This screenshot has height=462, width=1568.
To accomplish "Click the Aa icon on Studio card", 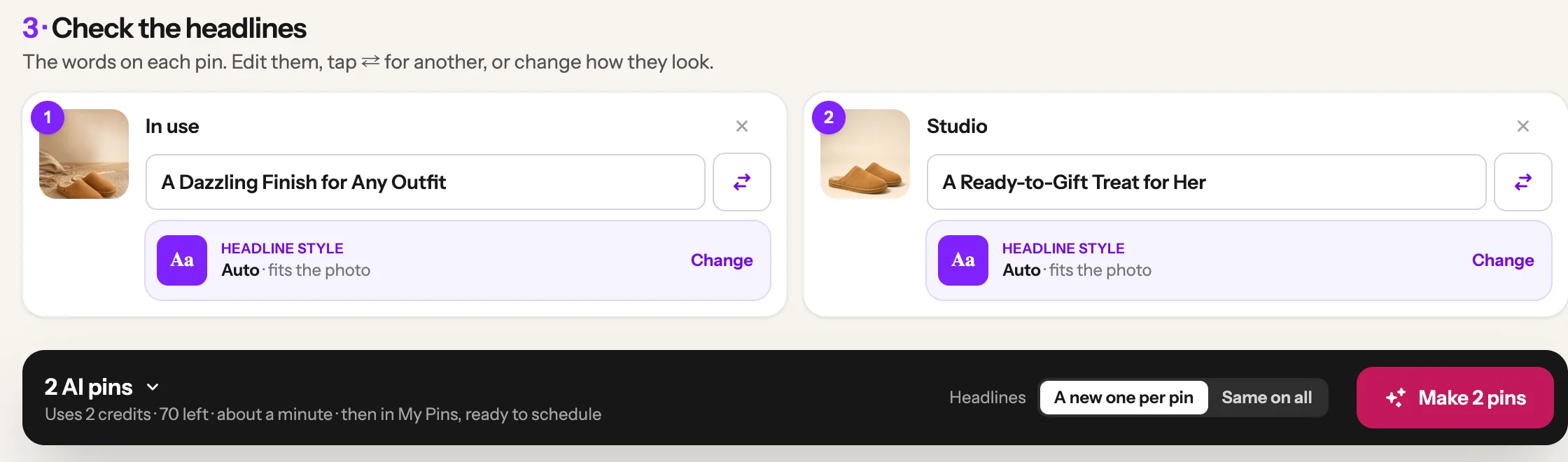I will tap(963, 260).
